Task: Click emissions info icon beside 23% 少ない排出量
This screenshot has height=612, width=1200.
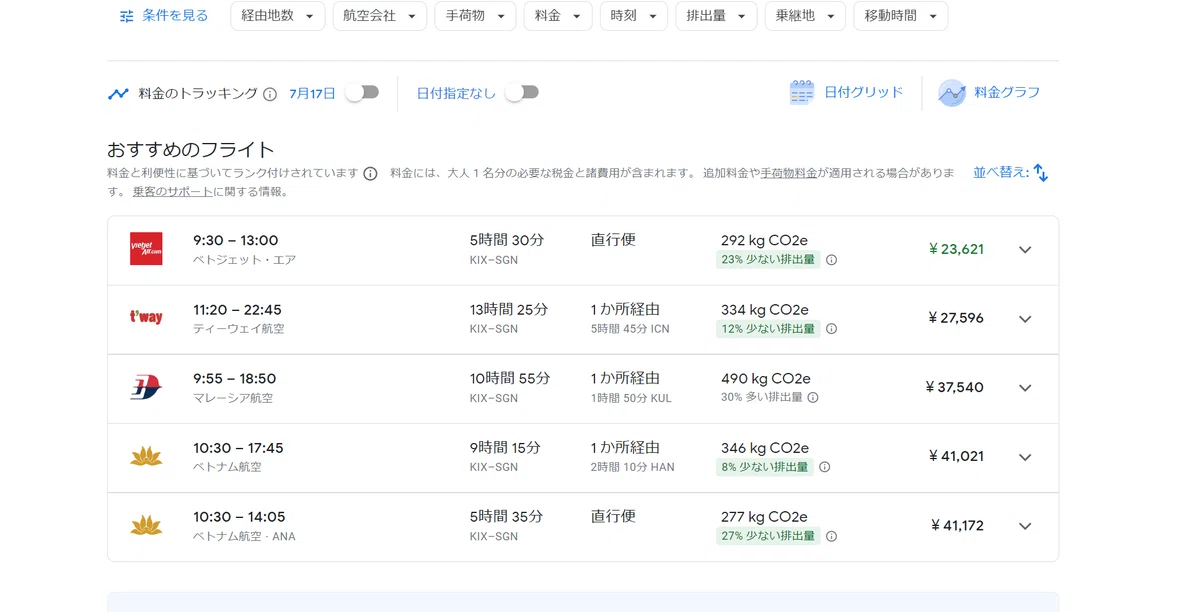Action: [831, 260]
